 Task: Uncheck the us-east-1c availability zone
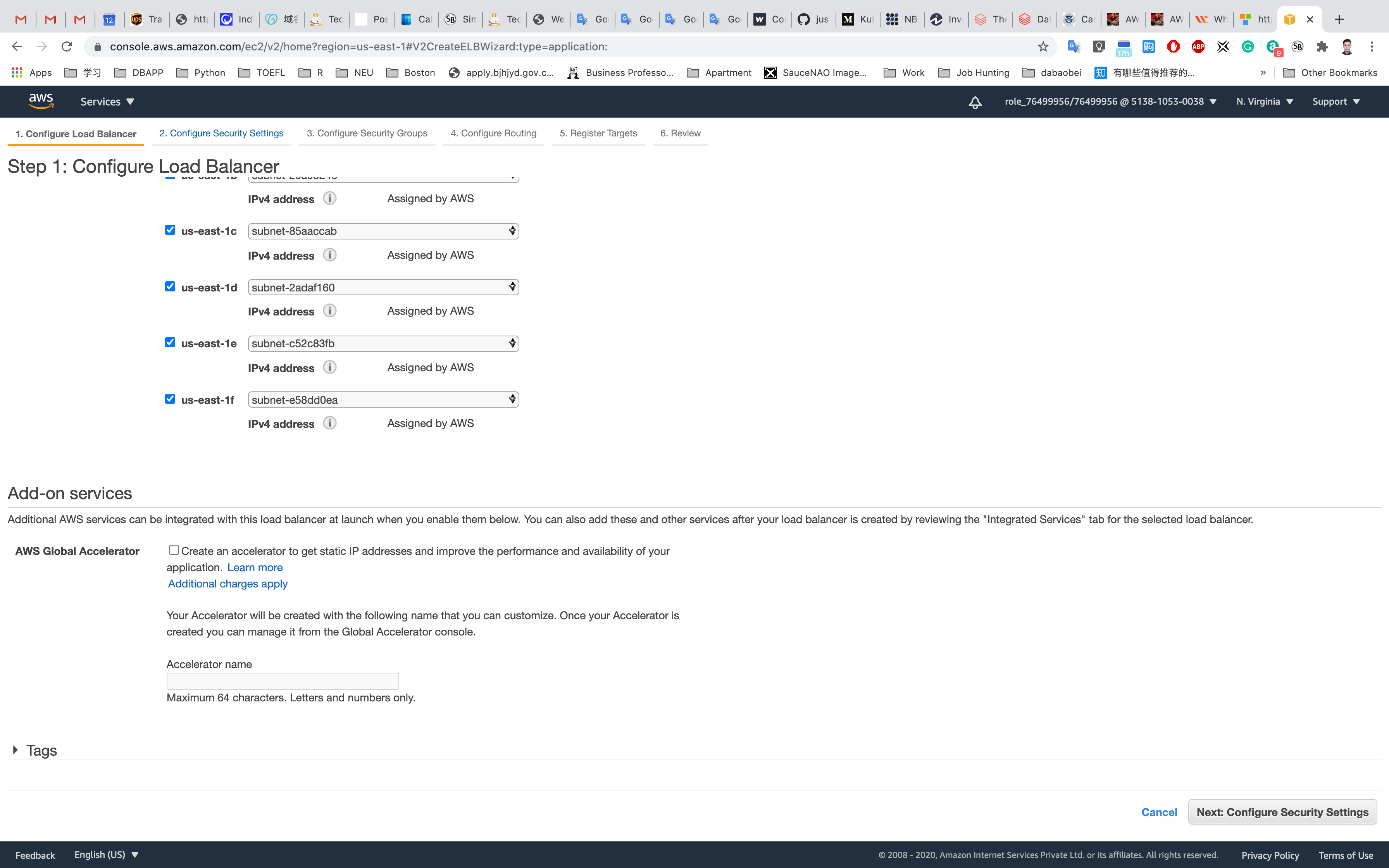(x=170, y=230)
